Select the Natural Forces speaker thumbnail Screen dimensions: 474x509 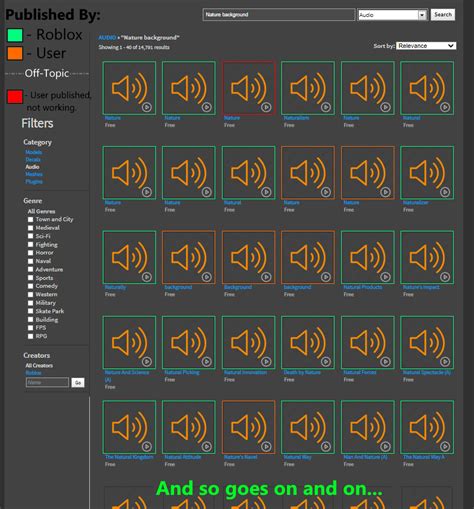click(x=368, y=342)
